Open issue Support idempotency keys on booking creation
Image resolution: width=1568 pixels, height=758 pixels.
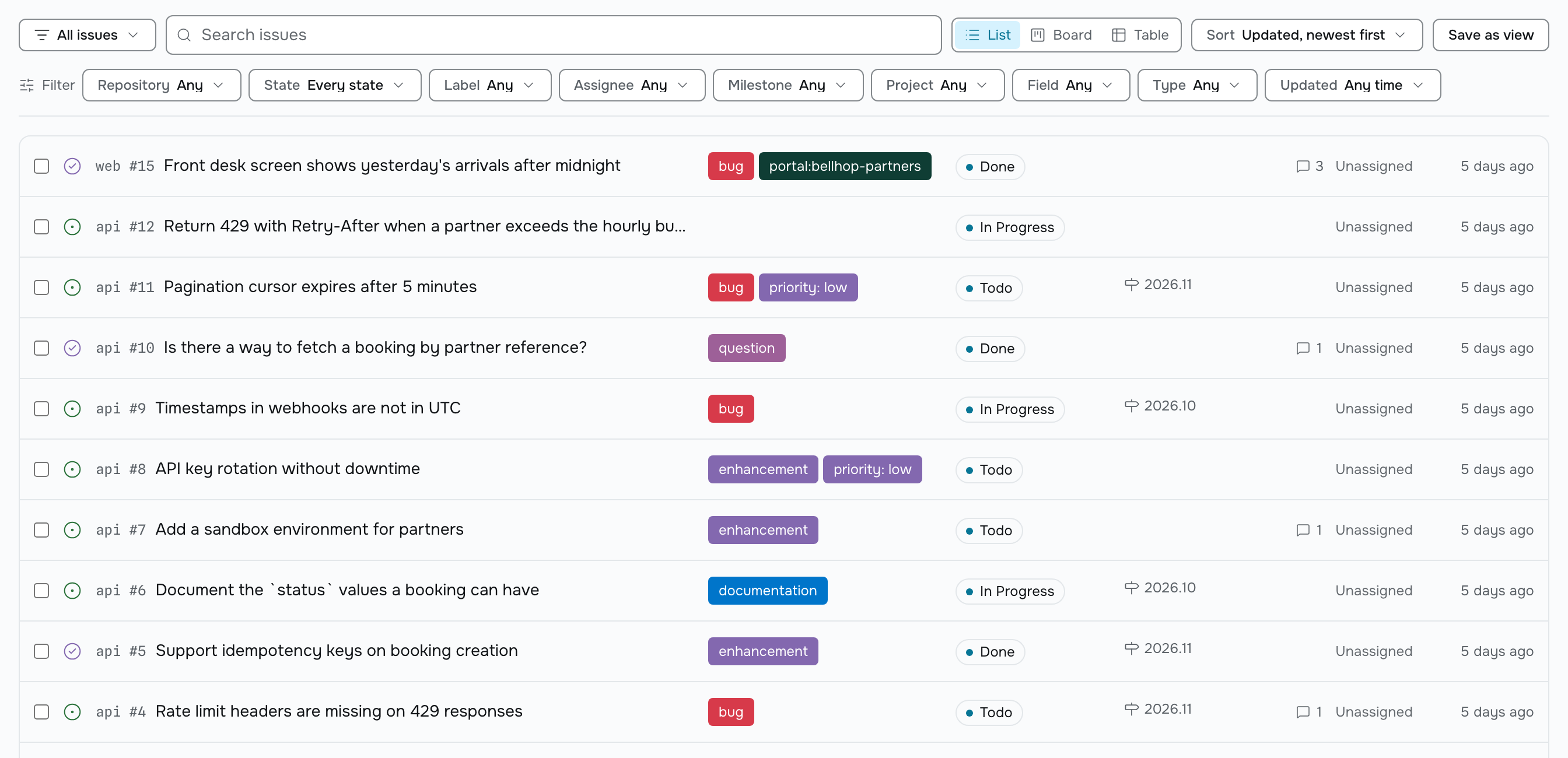(336, 650)
